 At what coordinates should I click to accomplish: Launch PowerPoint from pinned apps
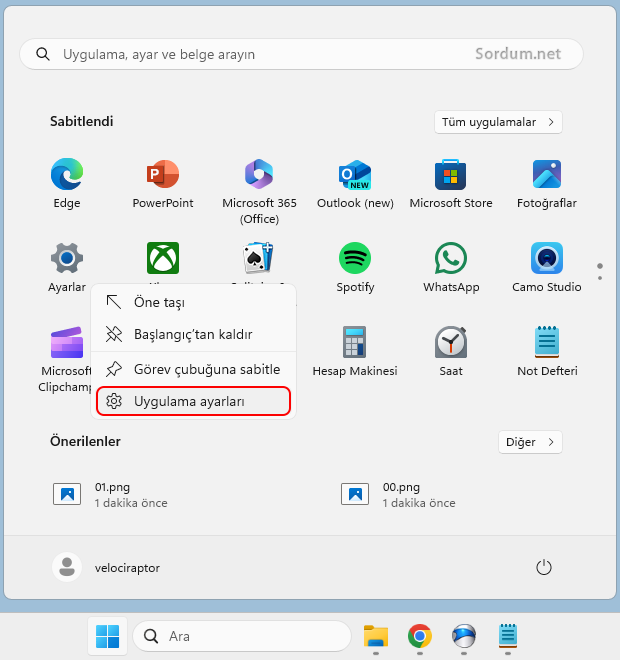pos(163,183)
